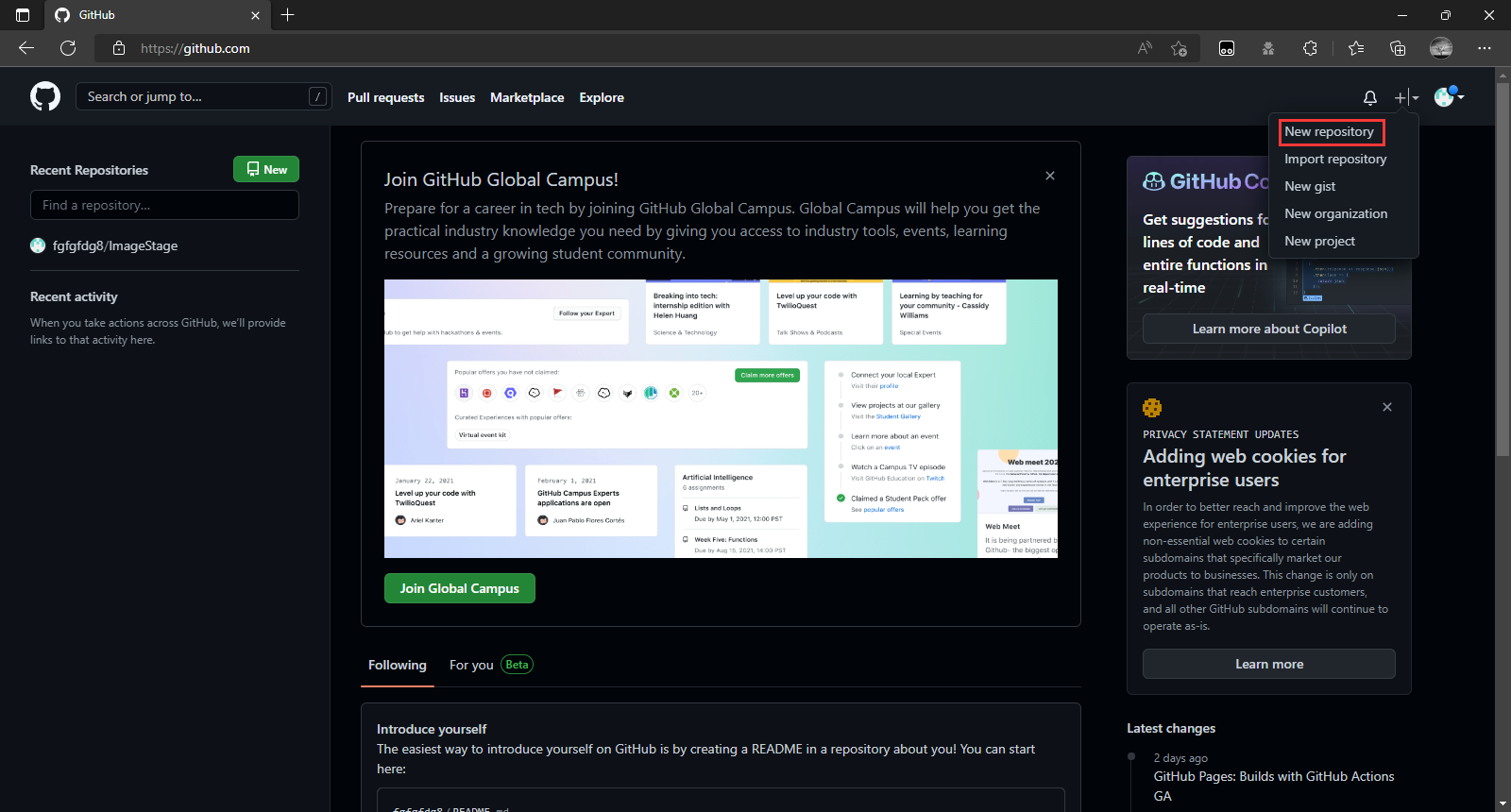Click the Global Campus preview image
The image size is (1511, 812).
pyautogui.click(x=721, y=418)
